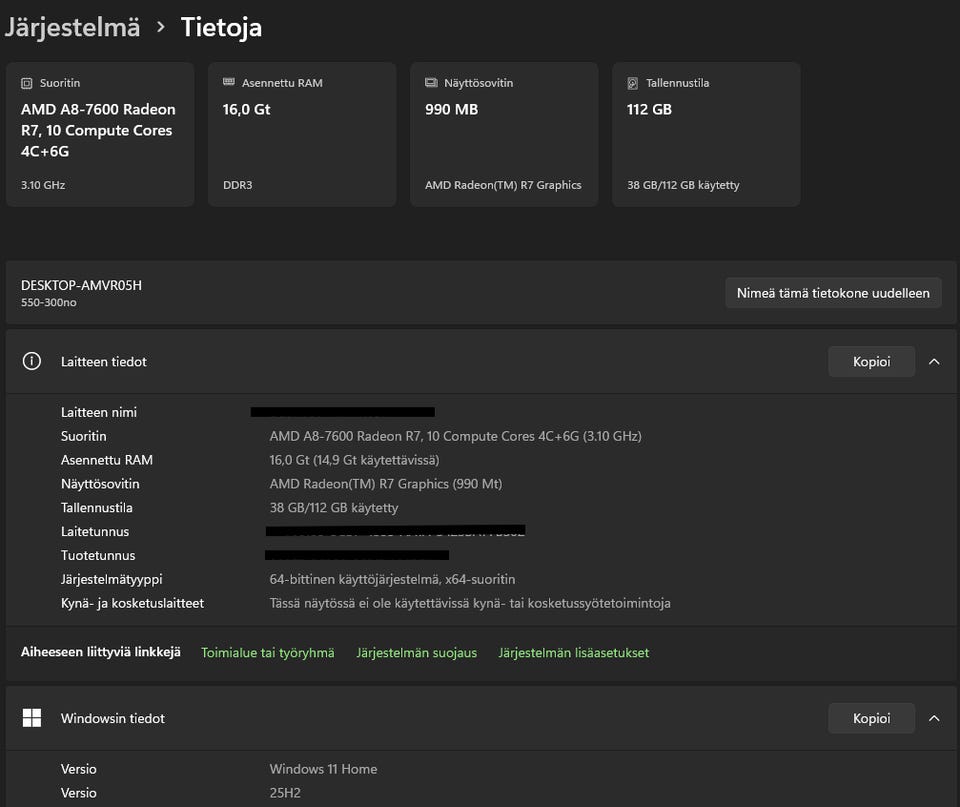Click the Tietoja page title
Screen dimensions: 960x807
pyautogui.click(x=221, y=28)
